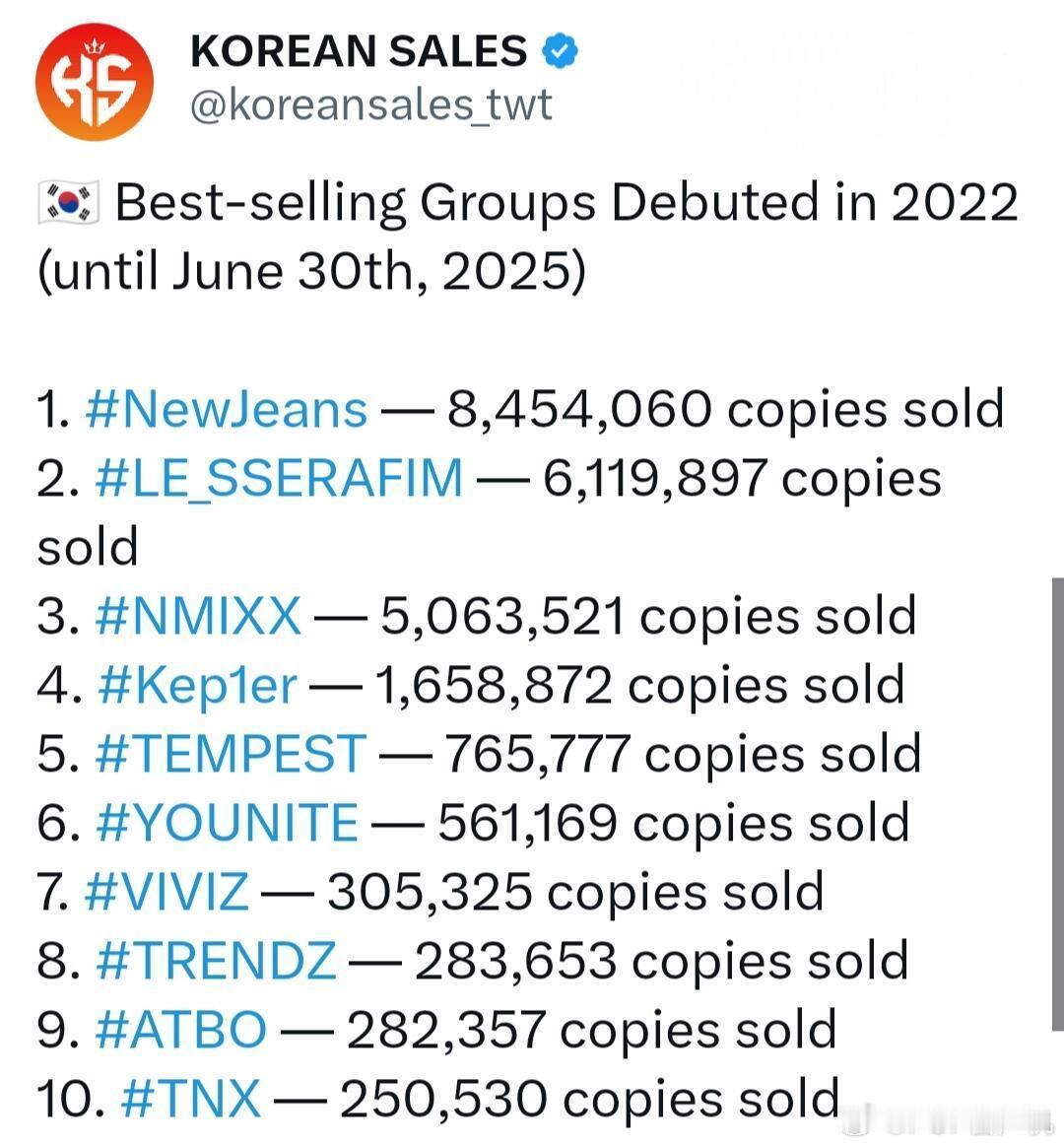The image size is (1064, 1147).
Task: Open the #Kep1er hashtag
Action: (x=197, y=686)
